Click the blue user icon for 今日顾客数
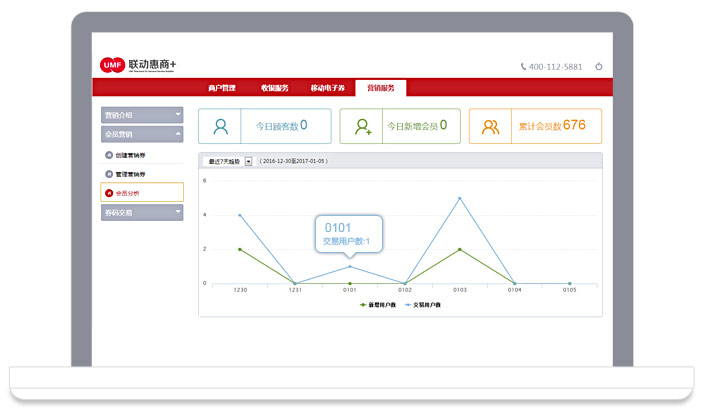703x411 pixels. point(221,127)
